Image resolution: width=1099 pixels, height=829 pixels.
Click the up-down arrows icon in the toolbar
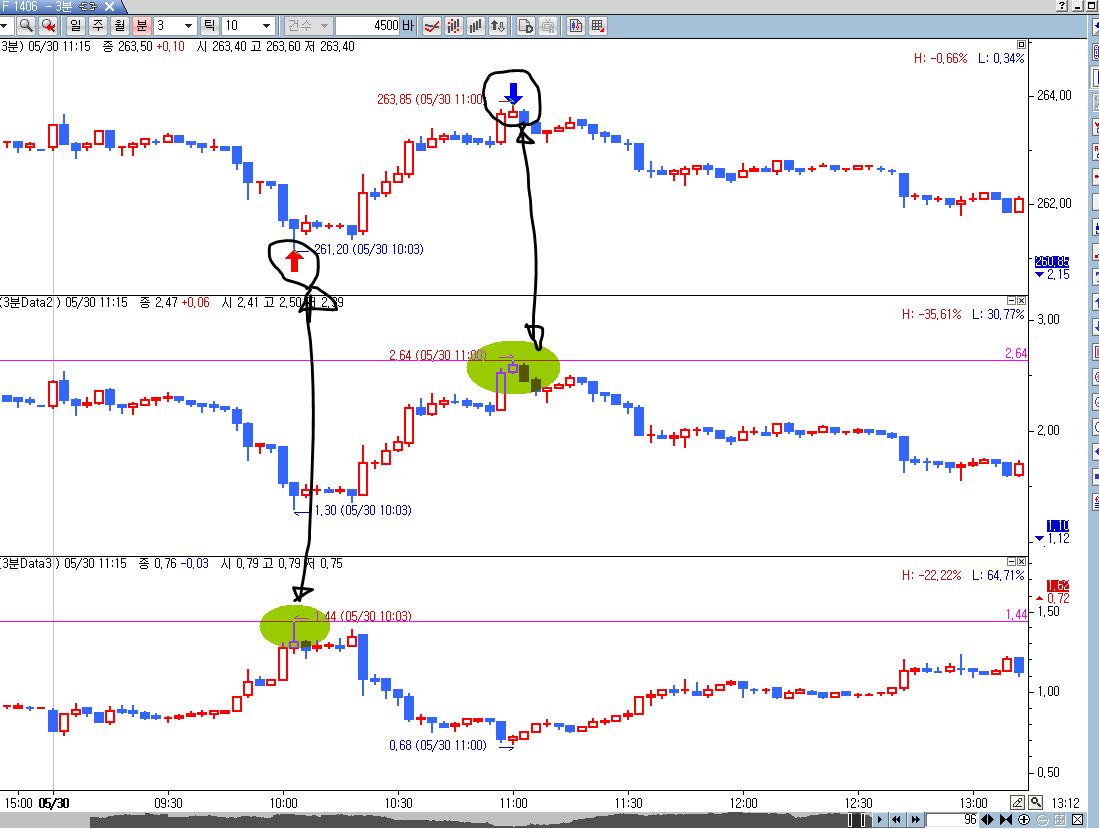pos(498,26)
